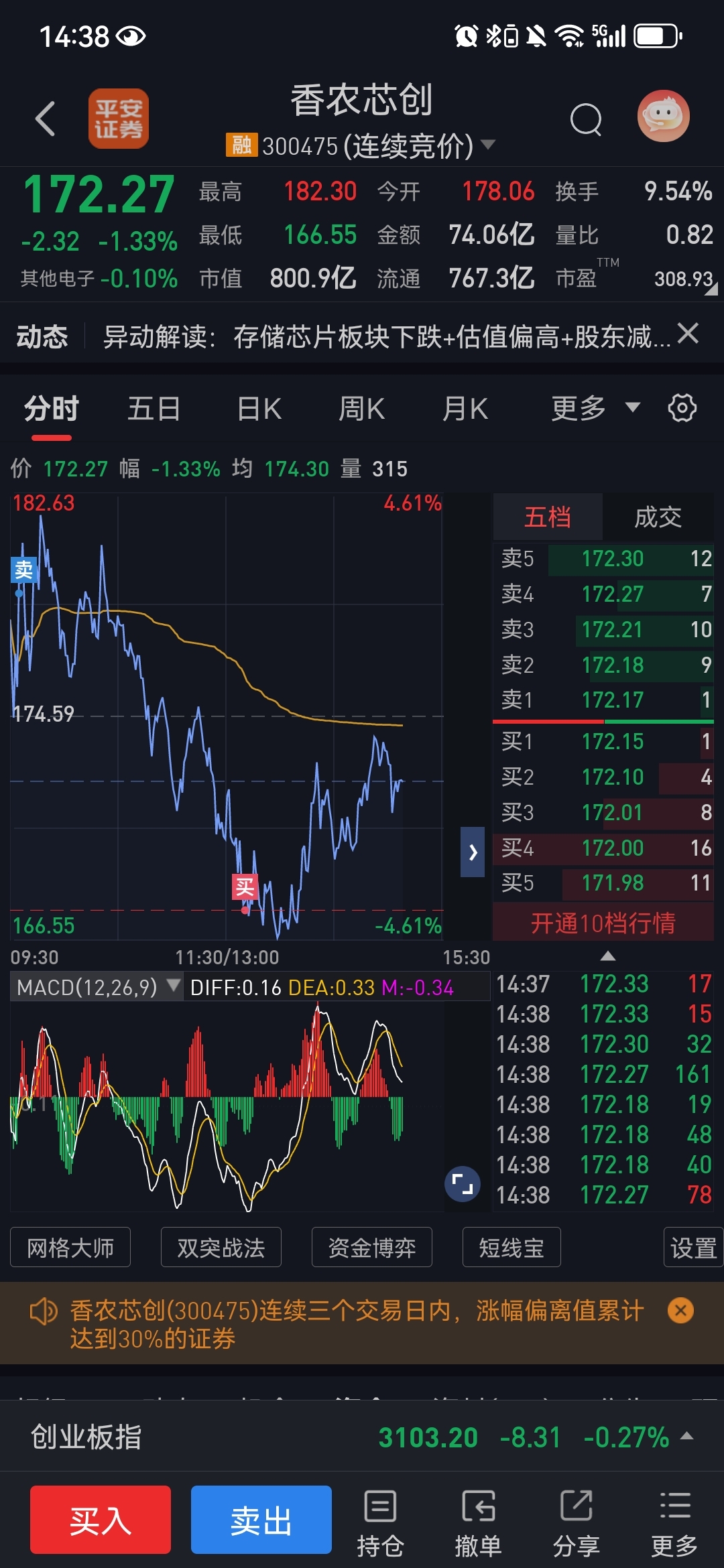Tap the speaker announcement icon
Viewport: 724px width, 1568px height.
tap(44, 1311)
